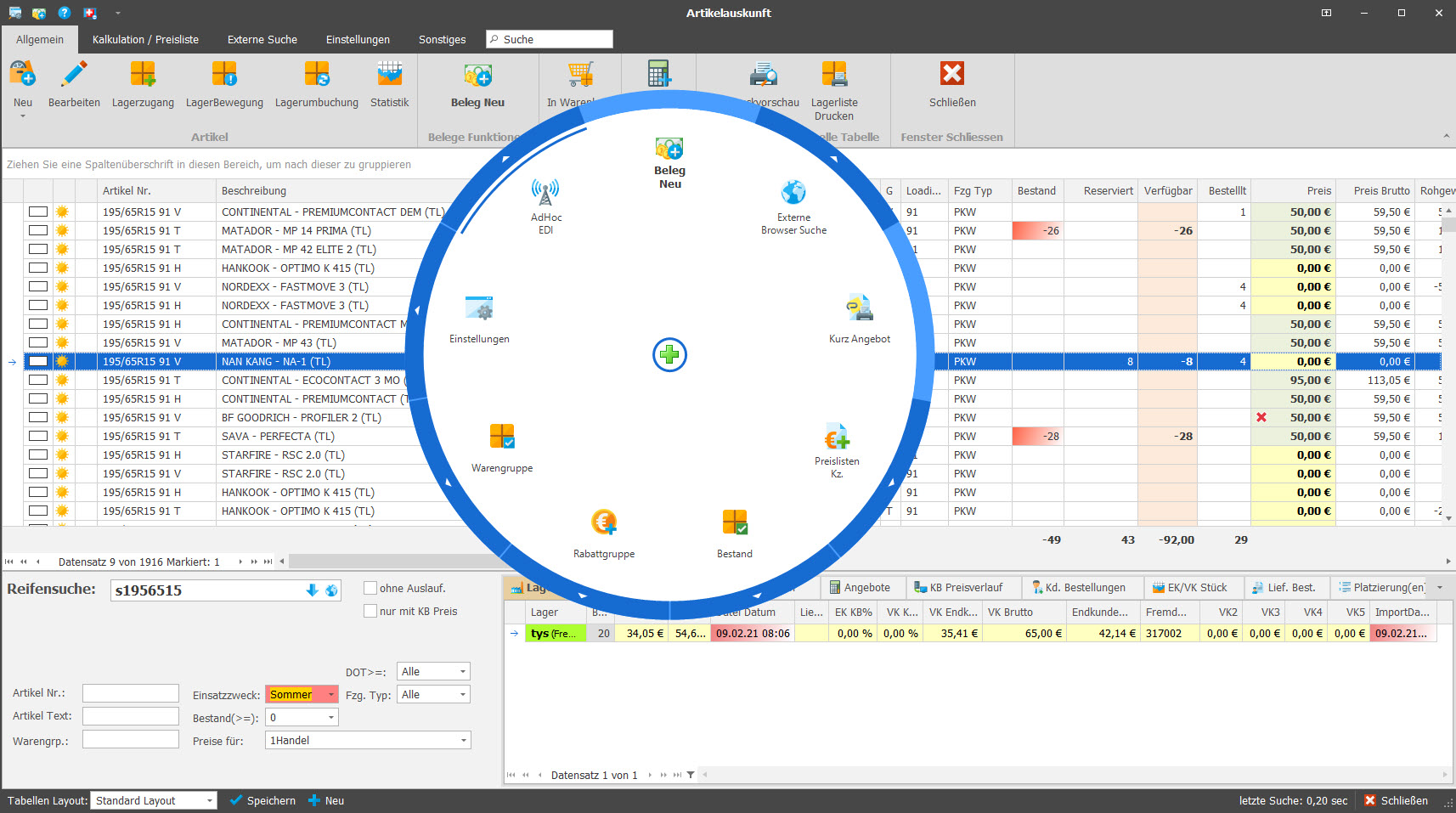
Task: Expand the detail tabs overflow arrow
Action: [x=1439, y=587]
